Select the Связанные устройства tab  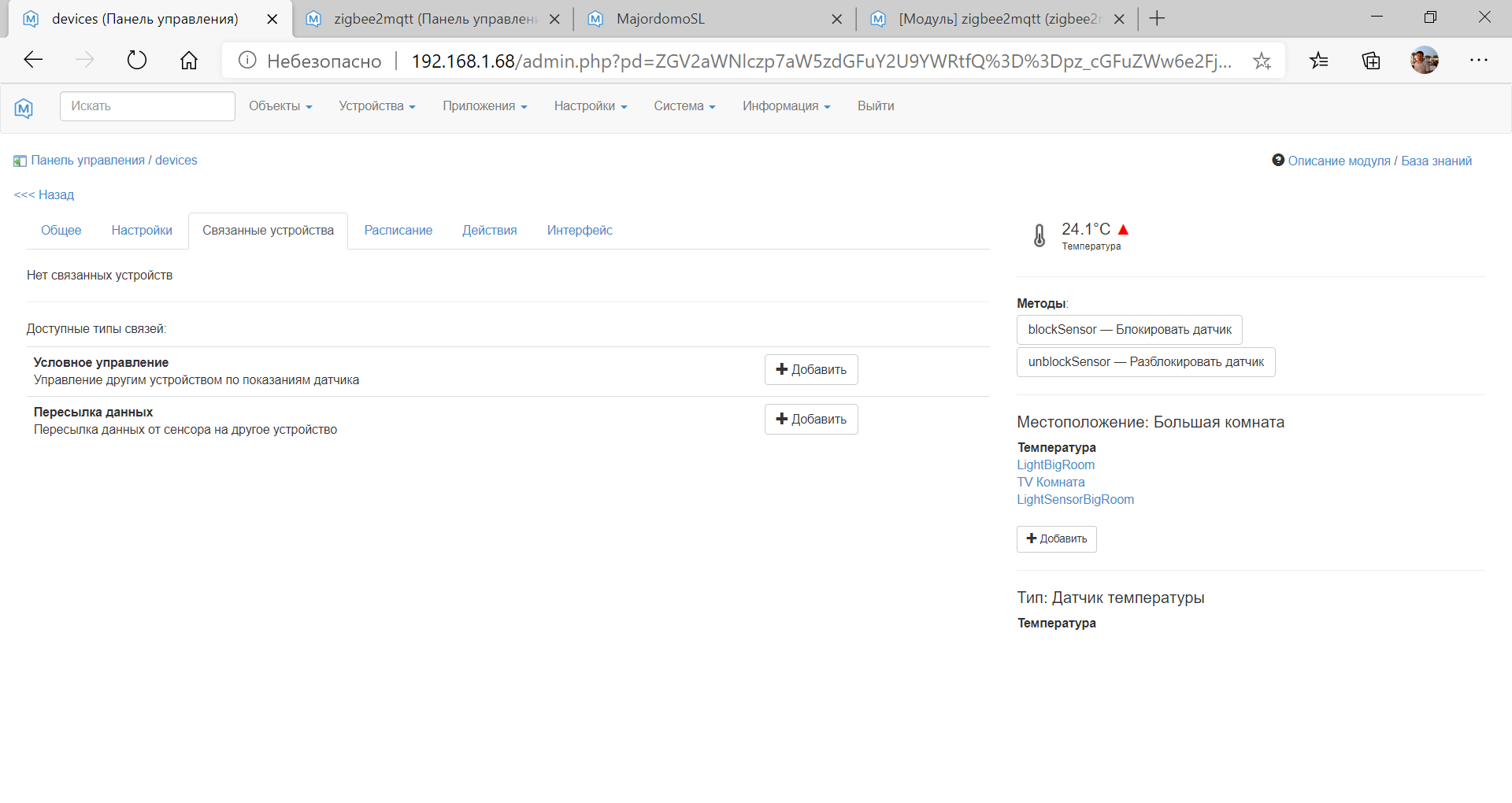point(268,231)
